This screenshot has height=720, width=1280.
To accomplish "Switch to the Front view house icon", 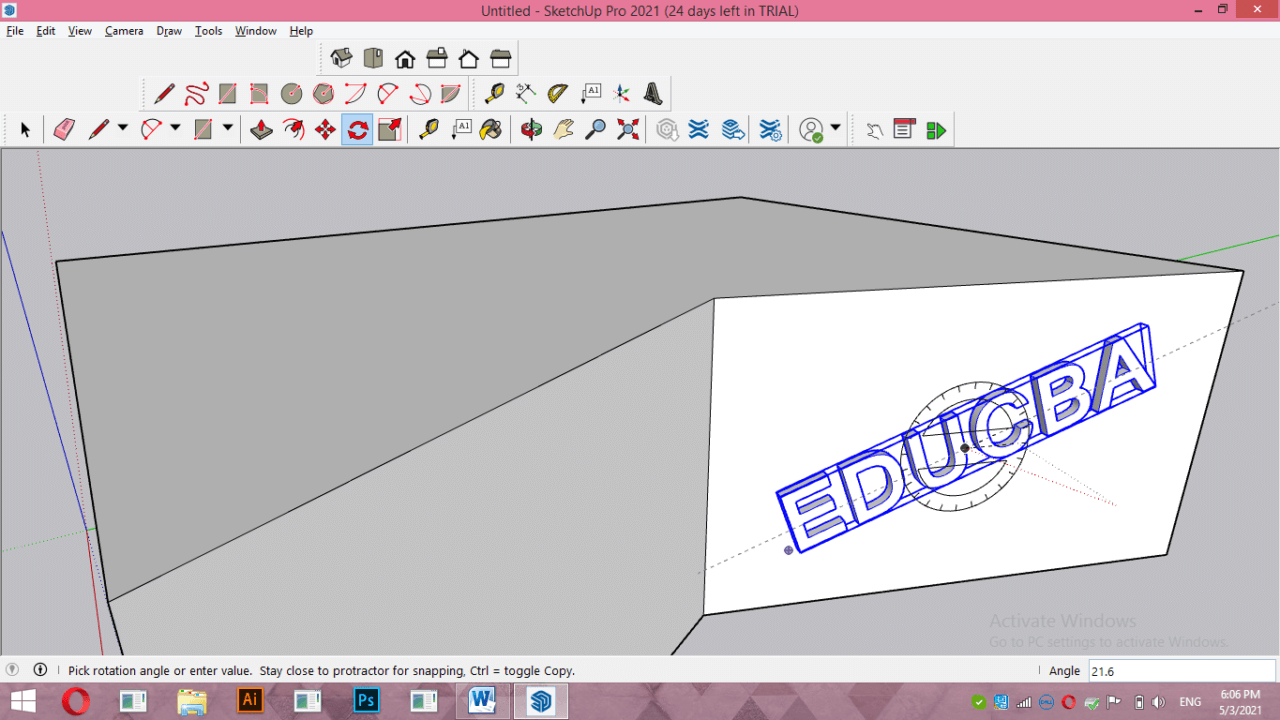I will (x=404, y=57).
